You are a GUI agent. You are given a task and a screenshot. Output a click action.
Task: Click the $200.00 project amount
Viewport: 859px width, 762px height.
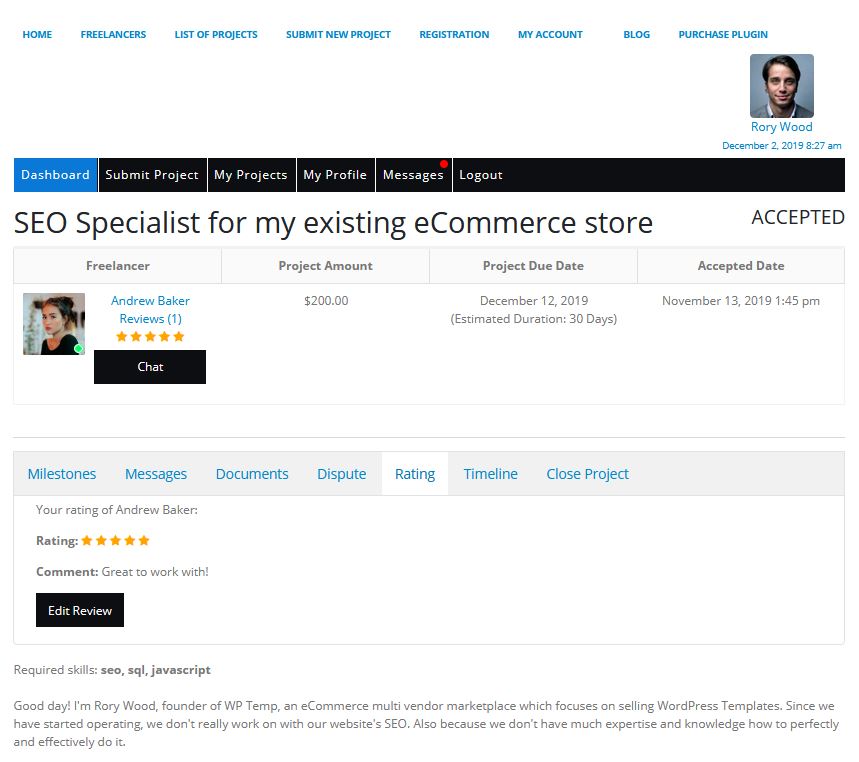[326, 301]
